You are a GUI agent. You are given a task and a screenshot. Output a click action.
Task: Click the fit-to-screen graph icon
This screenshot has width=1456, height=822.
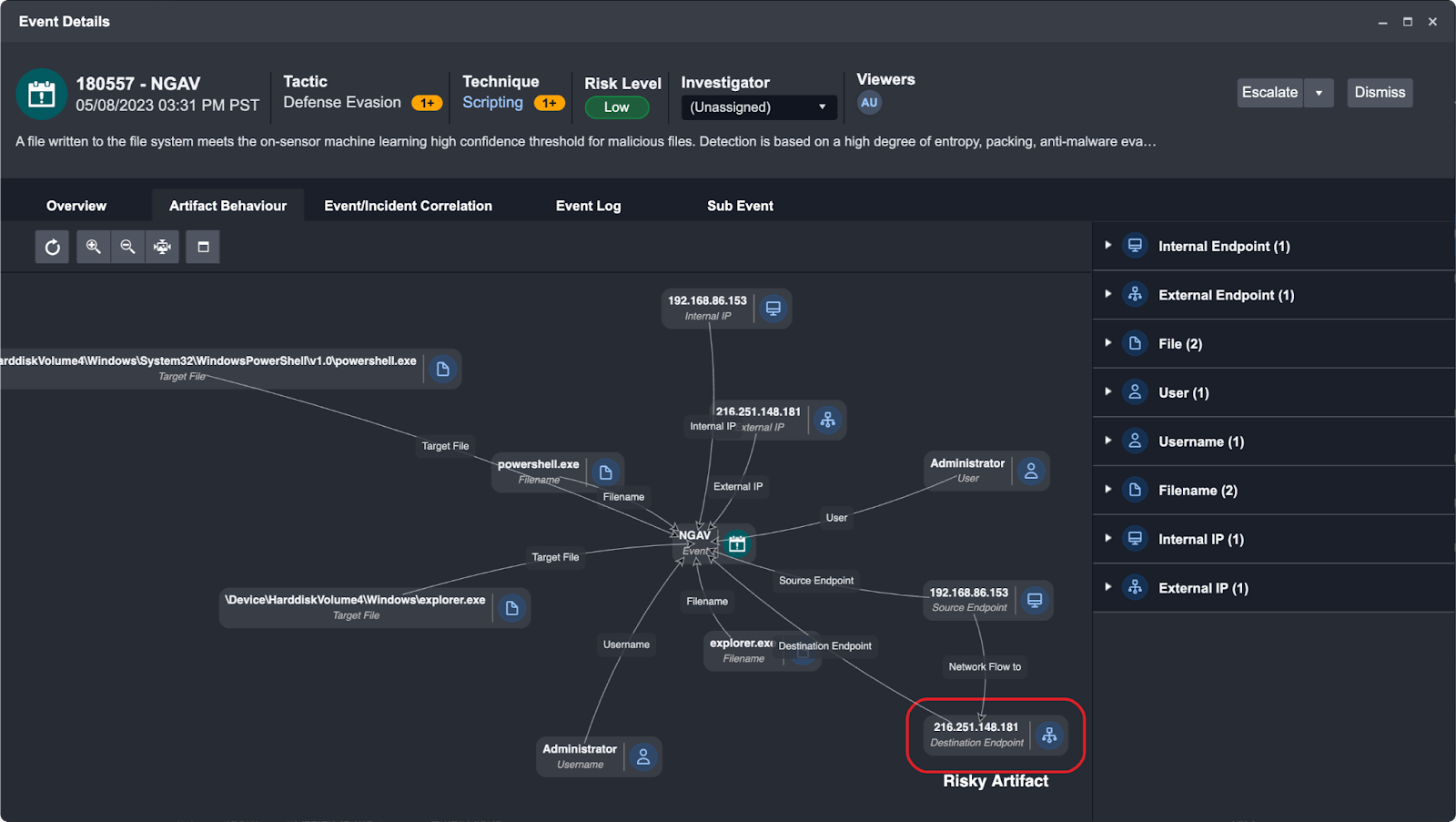click(162, 247)
